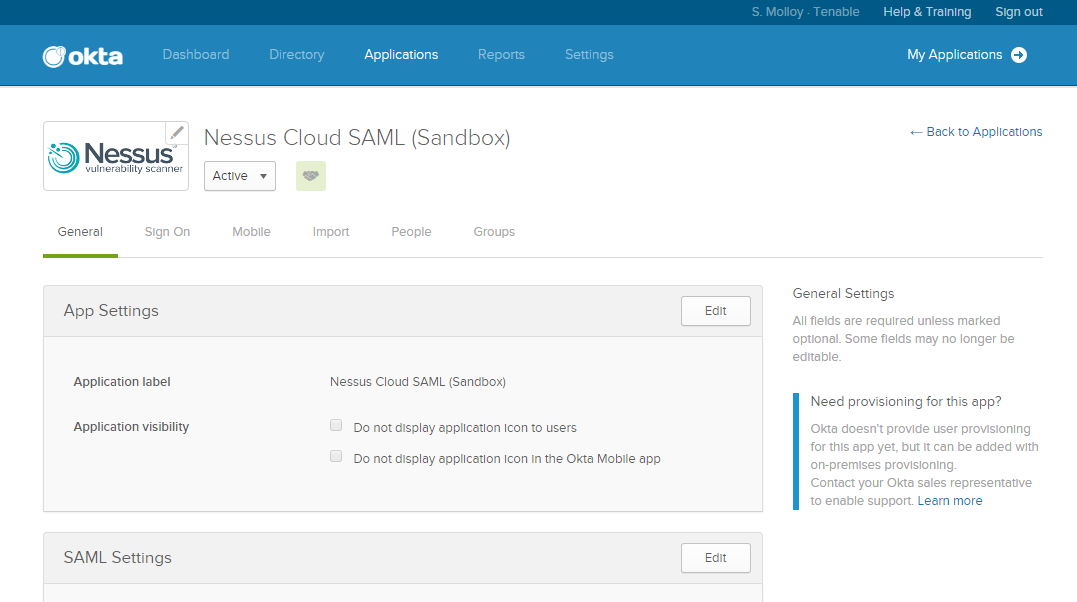Click the My Applications arrow icon

[x=1019, y=55]
